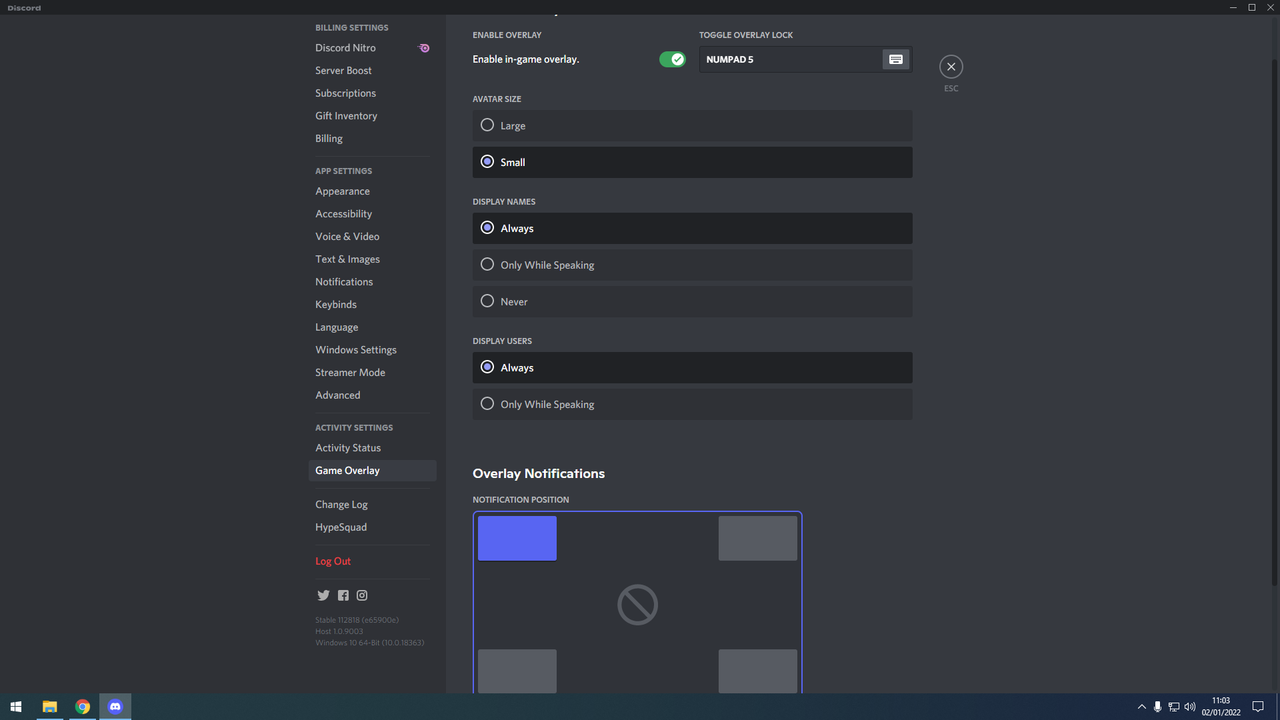Click the Discord Nitro badge icon
Viewport: 1280px width, 720px height.
coord(424,48)
